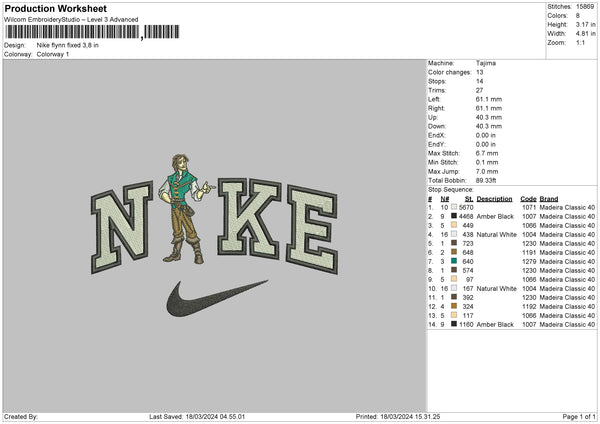Click the color swatch for stop 1
Image resolution: width=600 pixels, height=424 pixels.
click(454, 207)
